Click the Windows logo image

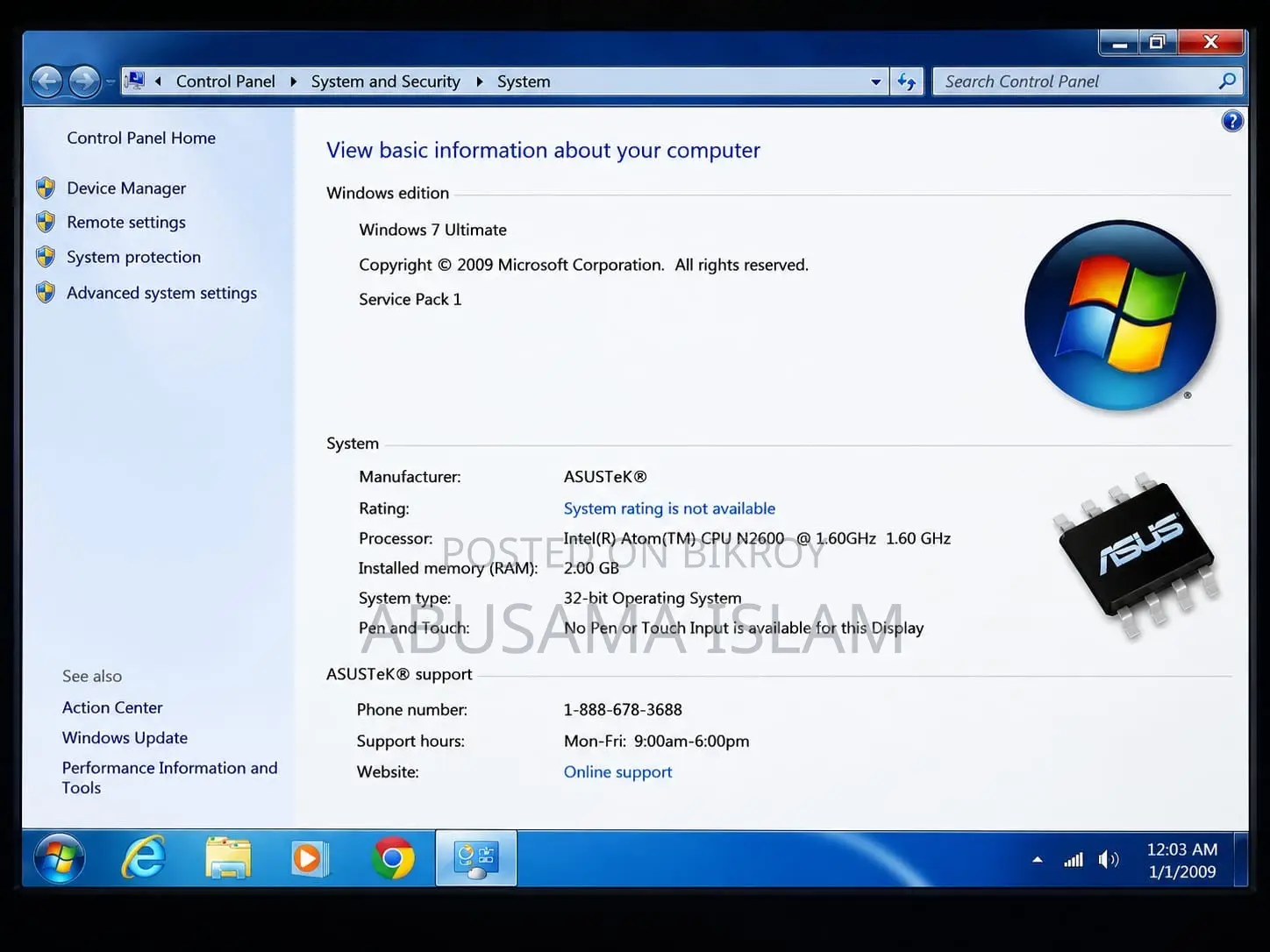pyautogui.click(x=1120, y=316)
